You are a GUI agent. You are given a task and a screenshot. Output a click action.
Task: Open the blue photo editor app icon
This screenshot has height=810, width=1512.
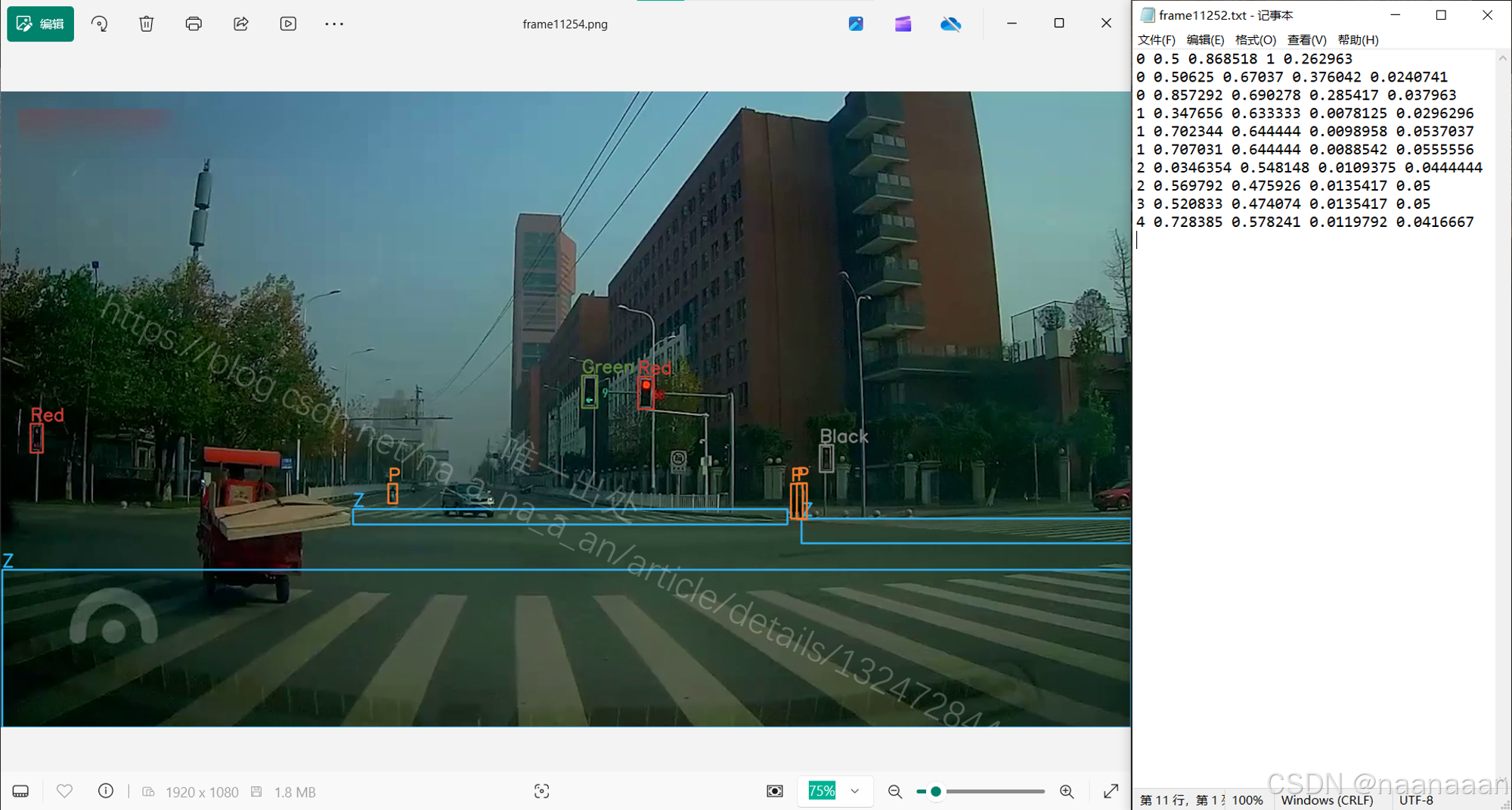click(x=856, y=24)
